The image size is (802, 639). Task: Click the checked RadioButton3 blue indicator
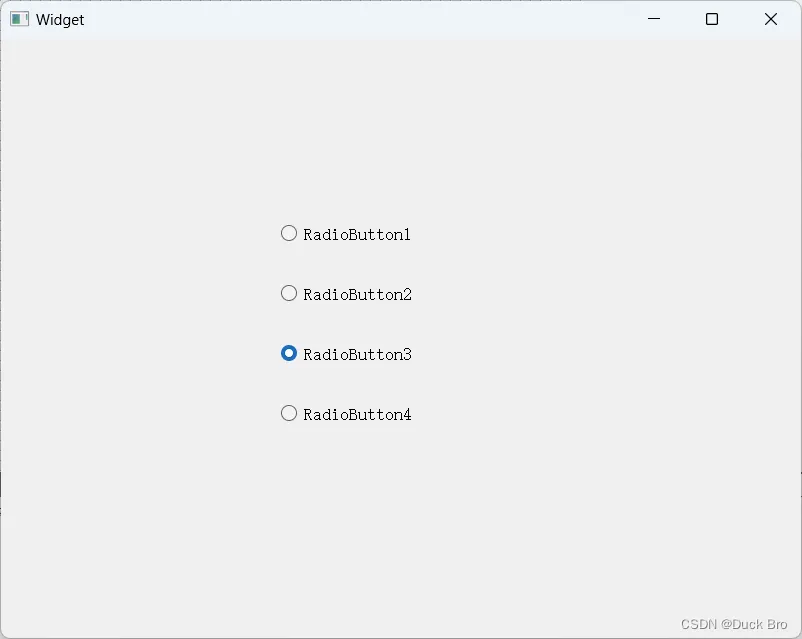(x=289, y=353)
